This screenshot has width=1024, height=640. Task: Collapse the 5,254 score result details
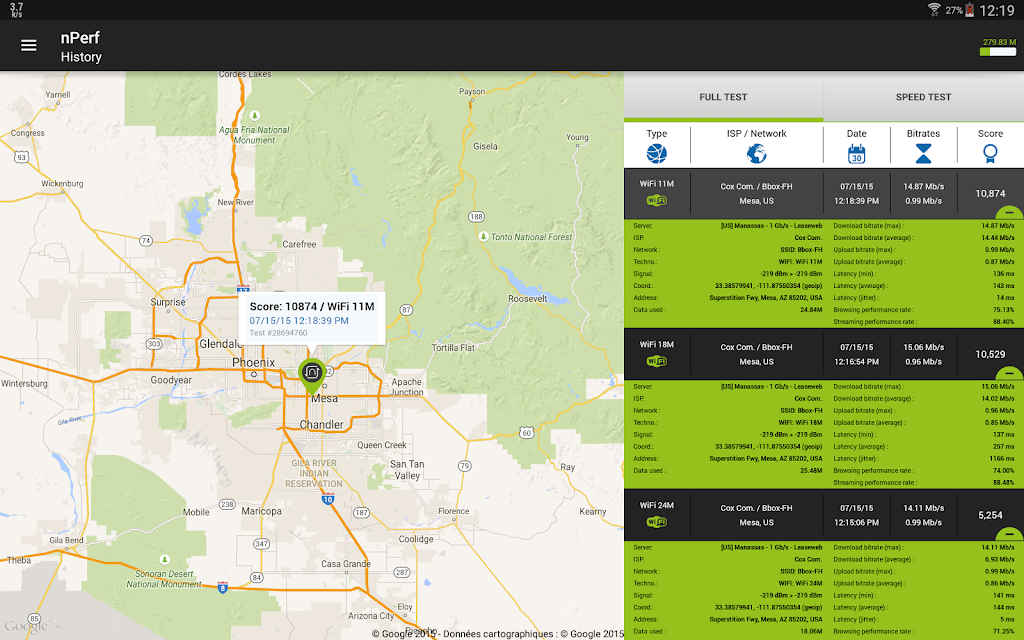pyautogui.click(x=1010, y=534)
